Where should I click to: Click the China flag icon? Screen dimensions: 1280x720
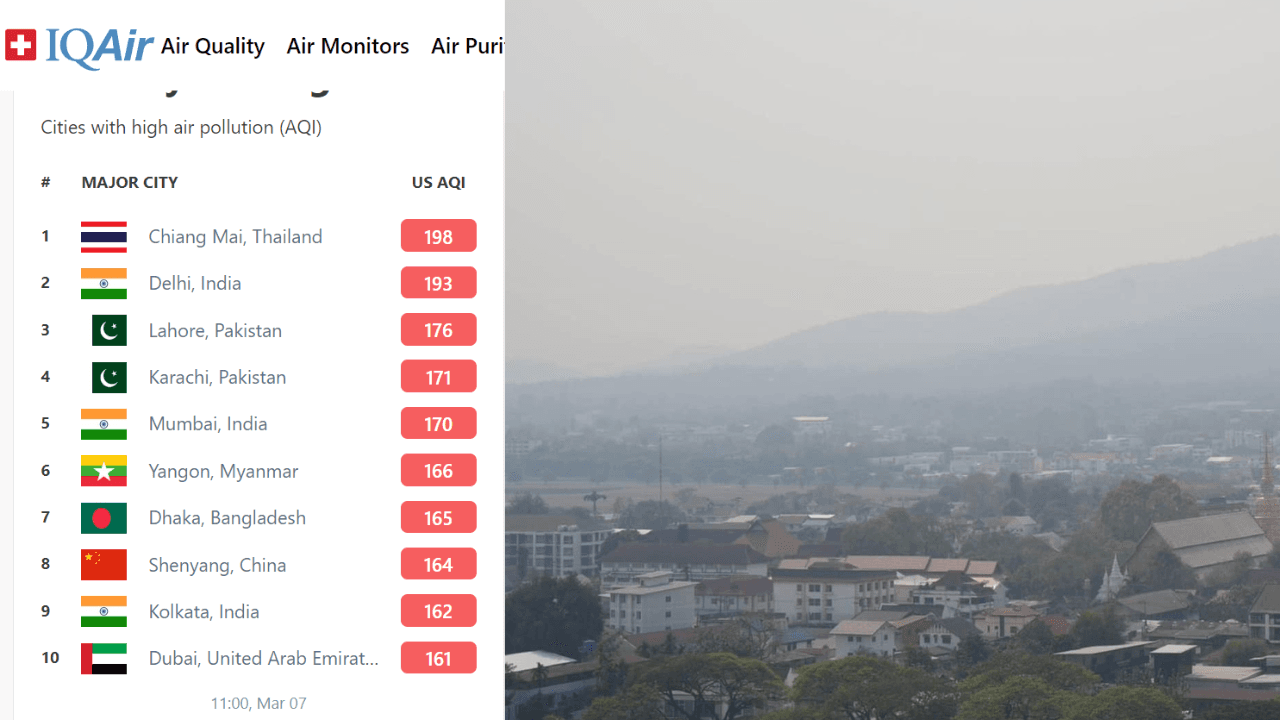tap(104, 565)
